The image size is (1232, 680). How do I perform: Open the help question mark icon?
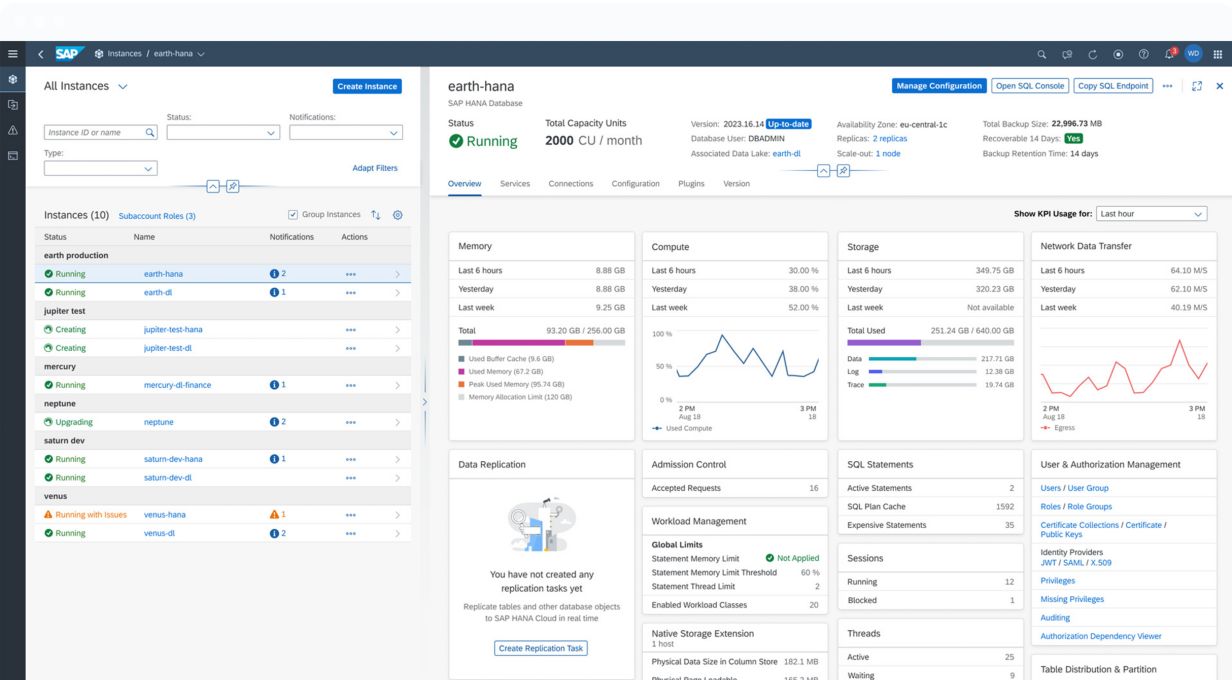[1143, 54]
